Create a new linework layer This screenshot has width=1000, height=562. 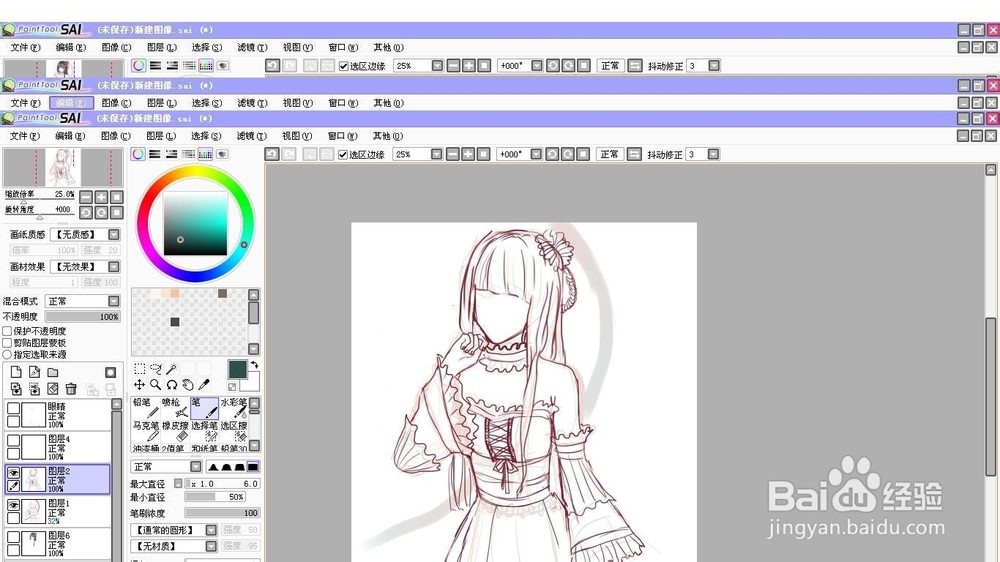pos(34,373)
